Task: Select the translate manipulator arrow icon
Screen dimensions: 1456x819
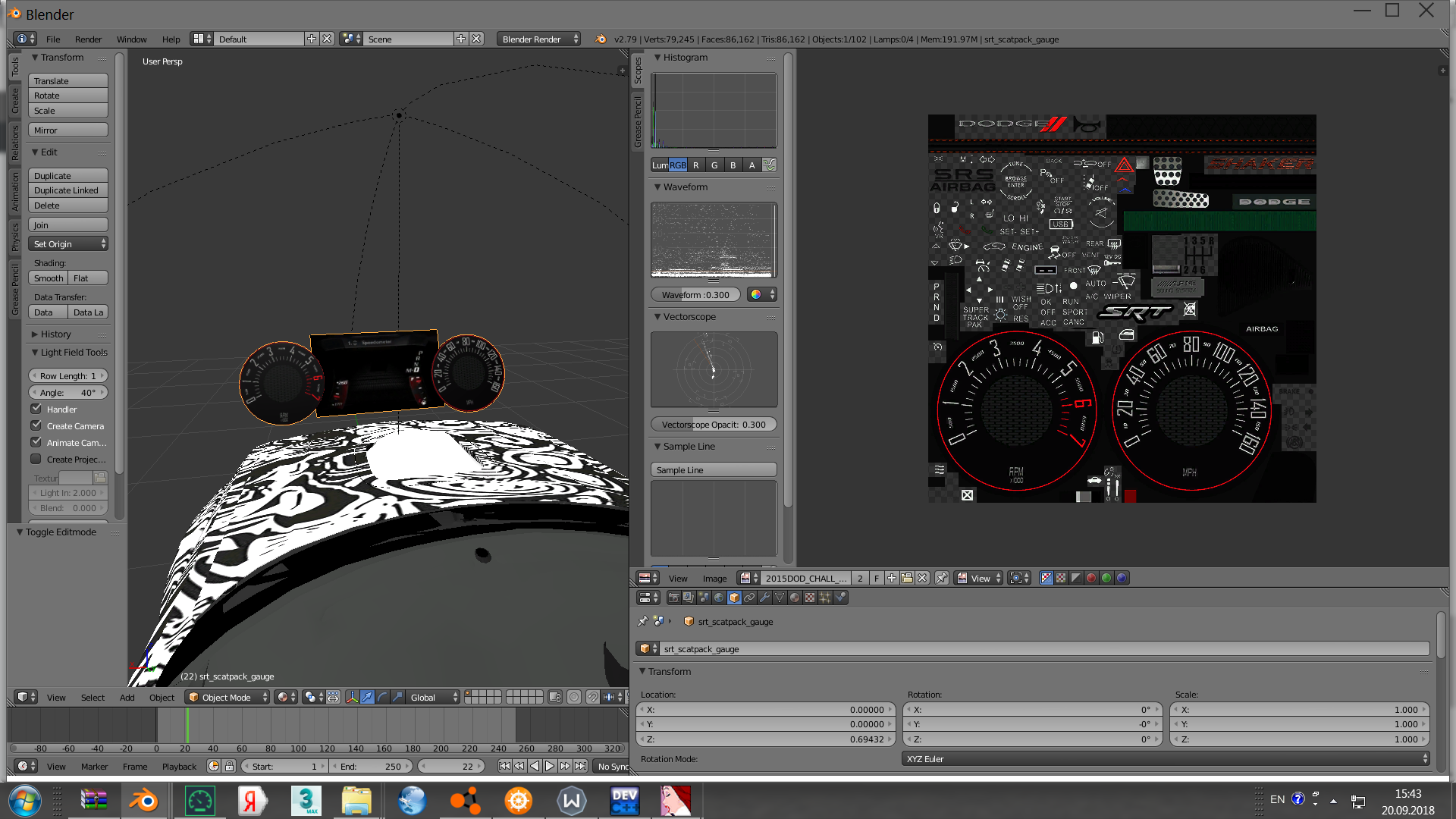Action: 367,697
